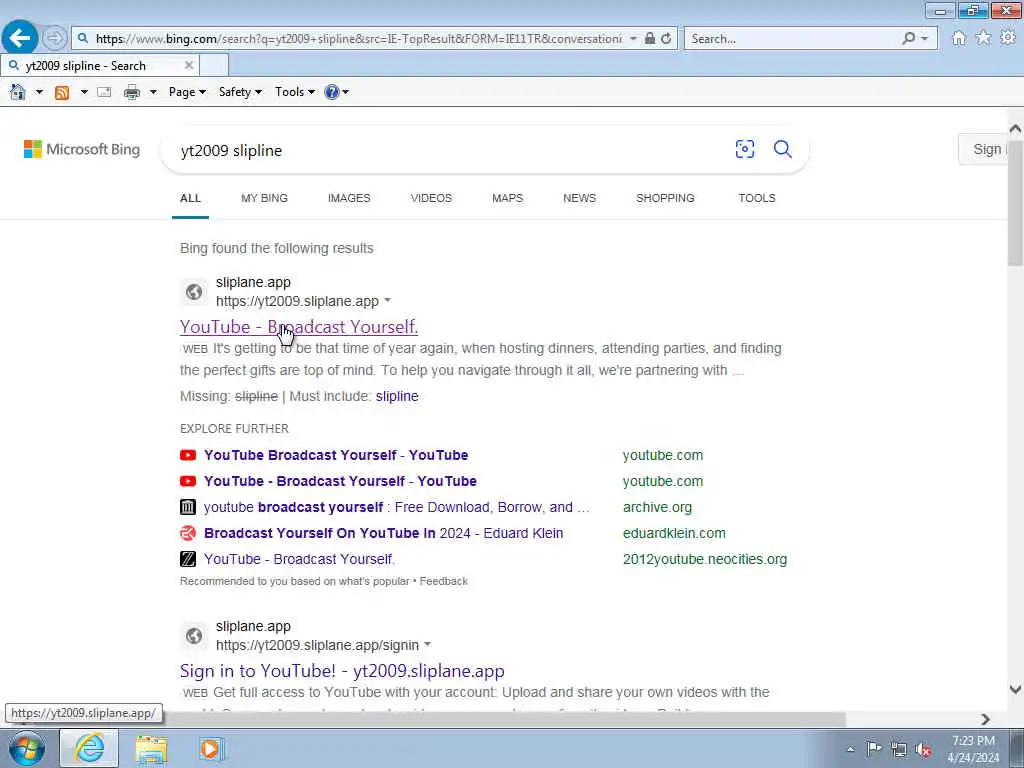This screenshot has width=1024, height=768.
Task: Expand dropdown next to https://yt2009.sliplane.app URL
Action: click(x=387, y=300)
